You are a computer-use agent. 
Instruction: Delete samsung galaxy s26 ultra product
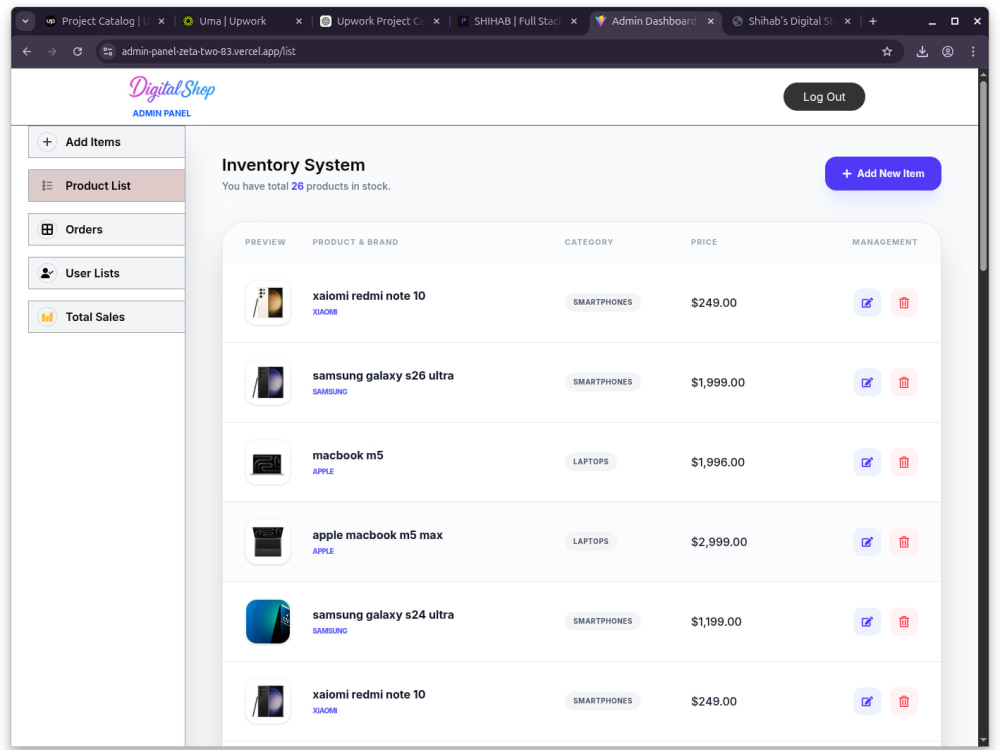click(x=904, y=383)
